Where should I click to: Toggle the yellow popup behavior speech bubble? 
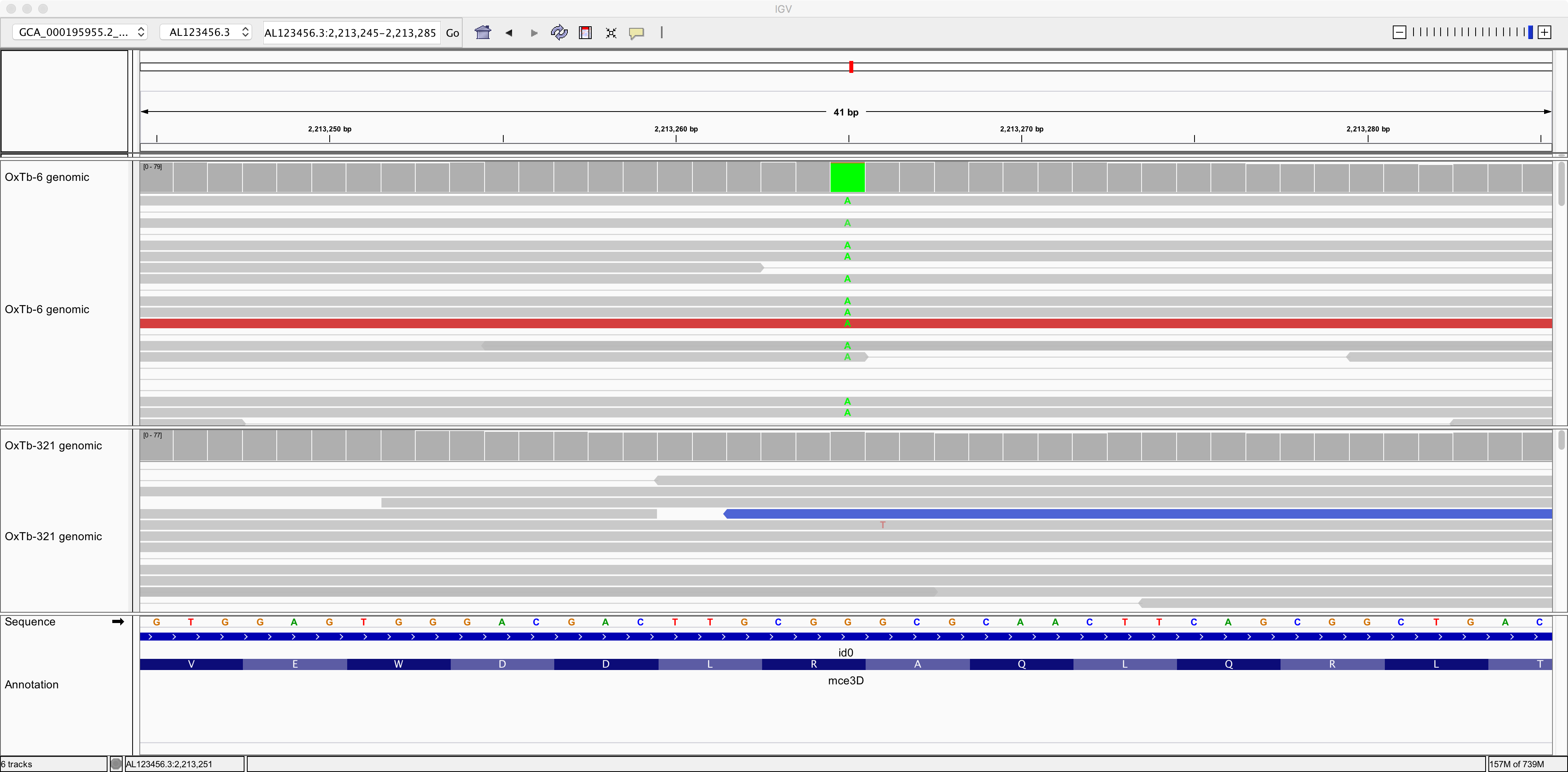pyautogui.click(x=637, y=33)
